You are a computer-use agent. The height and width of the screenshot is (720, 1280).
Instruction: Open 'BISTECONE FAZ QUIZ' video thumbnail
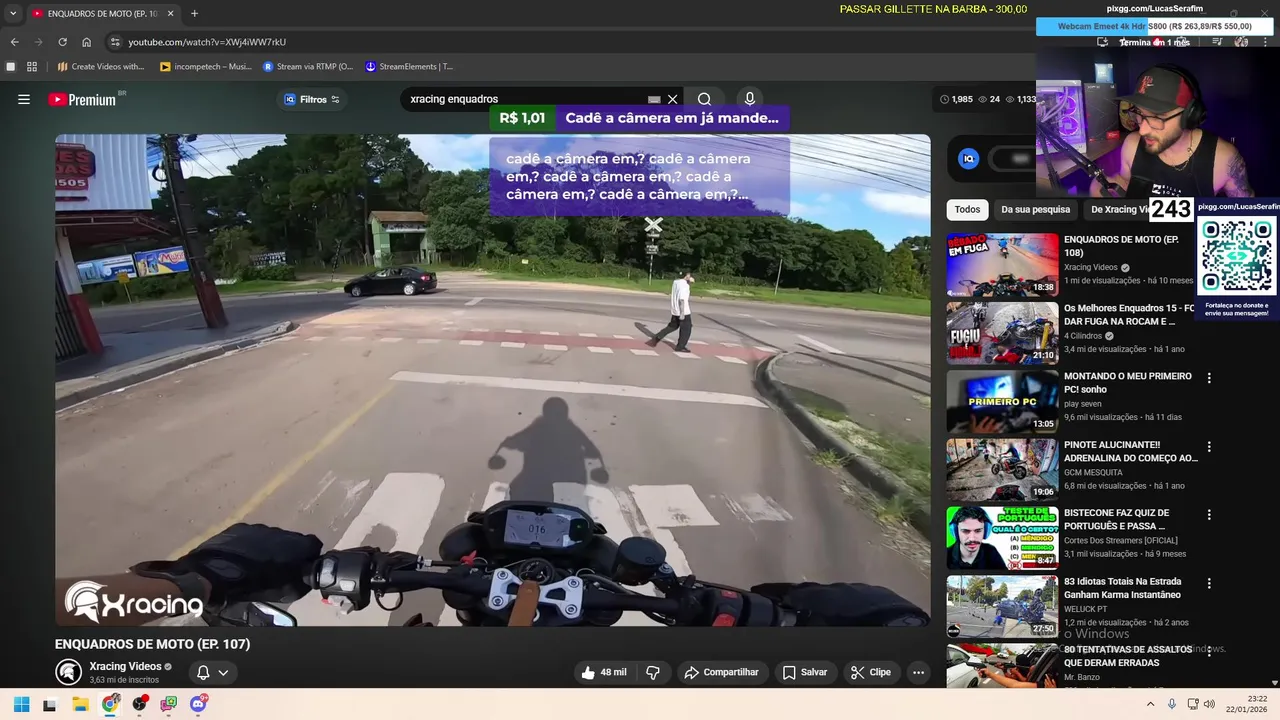(x=1002, y=538)
